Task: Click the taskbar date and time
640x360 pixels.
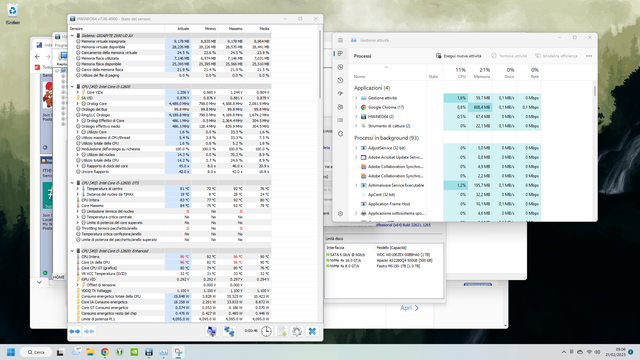Action: pos(615,352)
